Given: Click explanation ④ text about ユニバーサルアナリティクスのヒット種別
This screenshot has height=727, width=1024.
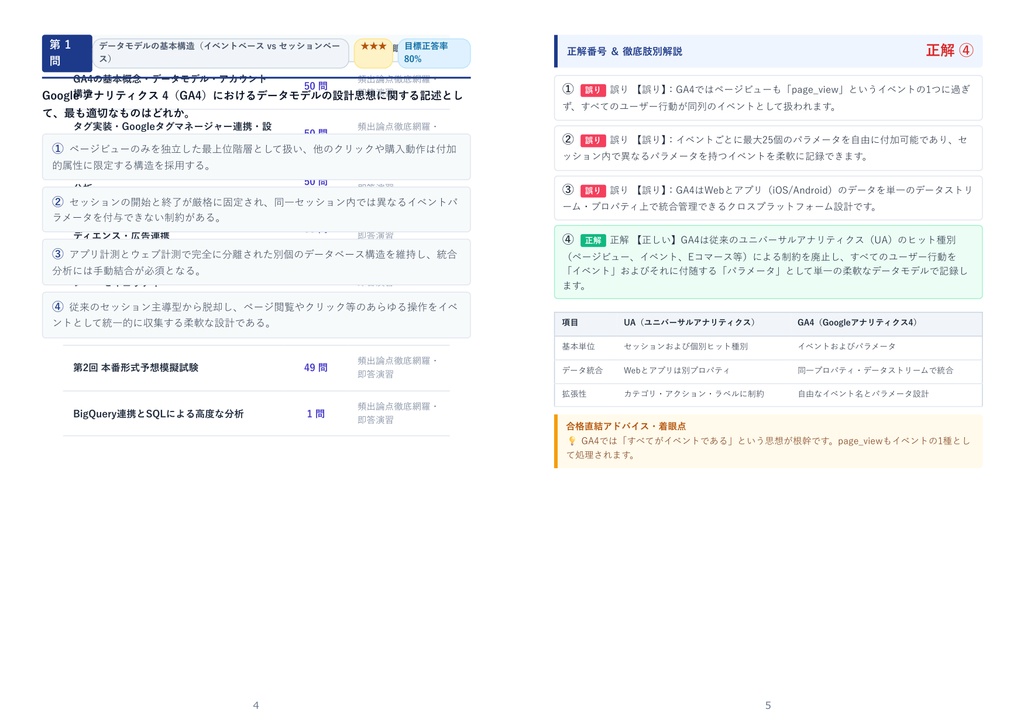Looking at the screenshot, I should 767,263.
